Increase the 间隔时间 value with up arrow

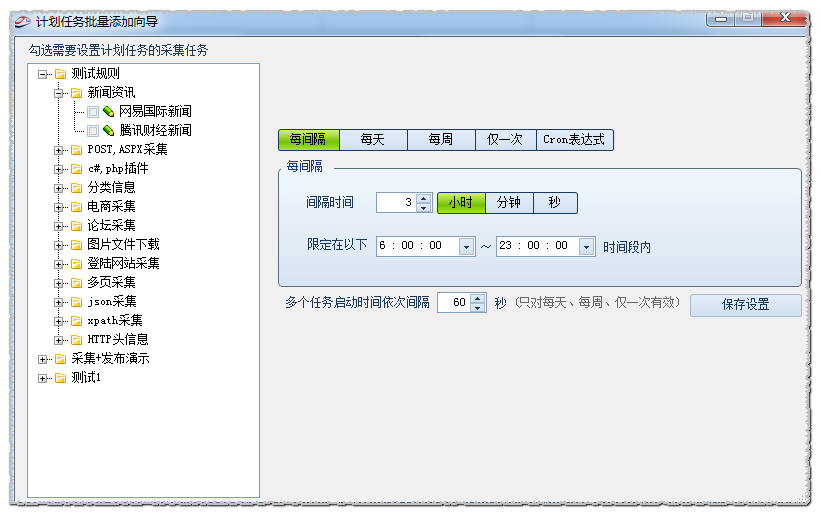[x=424, y=198]
